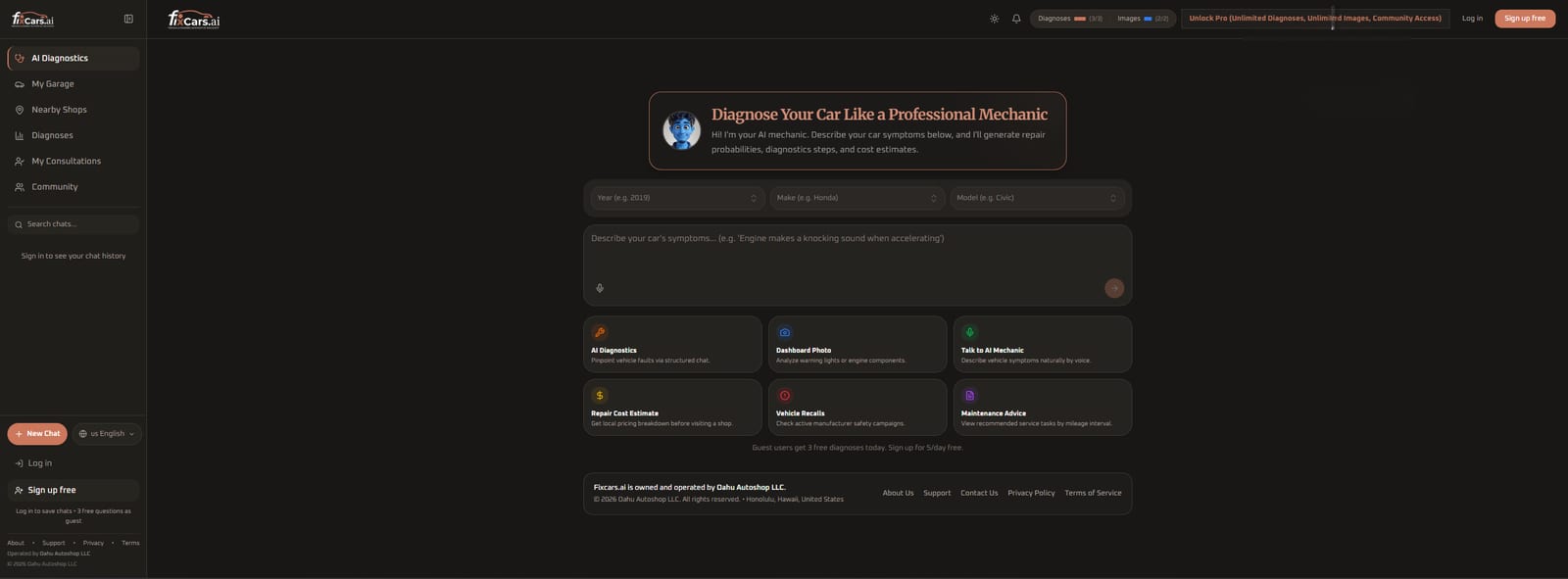Focus the car symptoms description box
This screenshot has width=1568, height=579.
(857, 265)
